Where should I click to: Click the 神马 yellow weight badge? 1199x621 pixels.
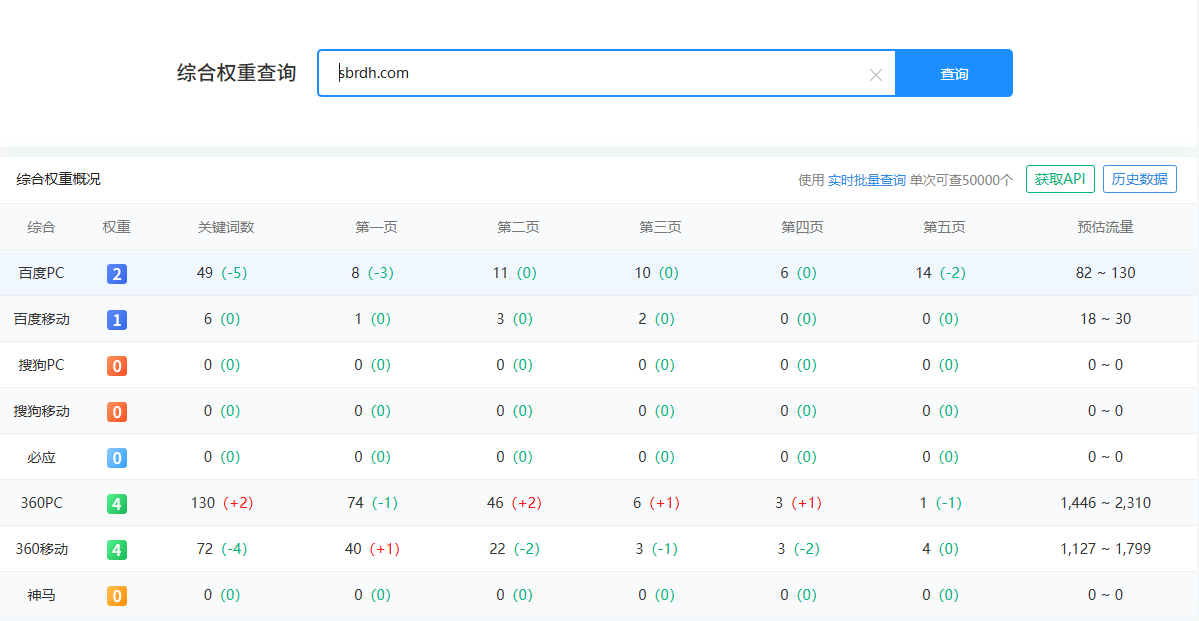click(x=117, y=596)
